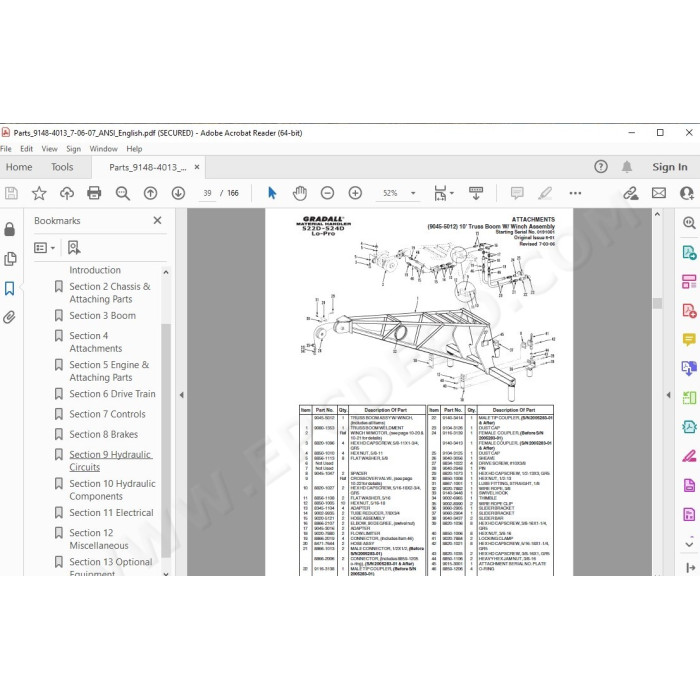Switch to Home tab
The height and width of the screenshot is (700, 700).
pos(19,167)
